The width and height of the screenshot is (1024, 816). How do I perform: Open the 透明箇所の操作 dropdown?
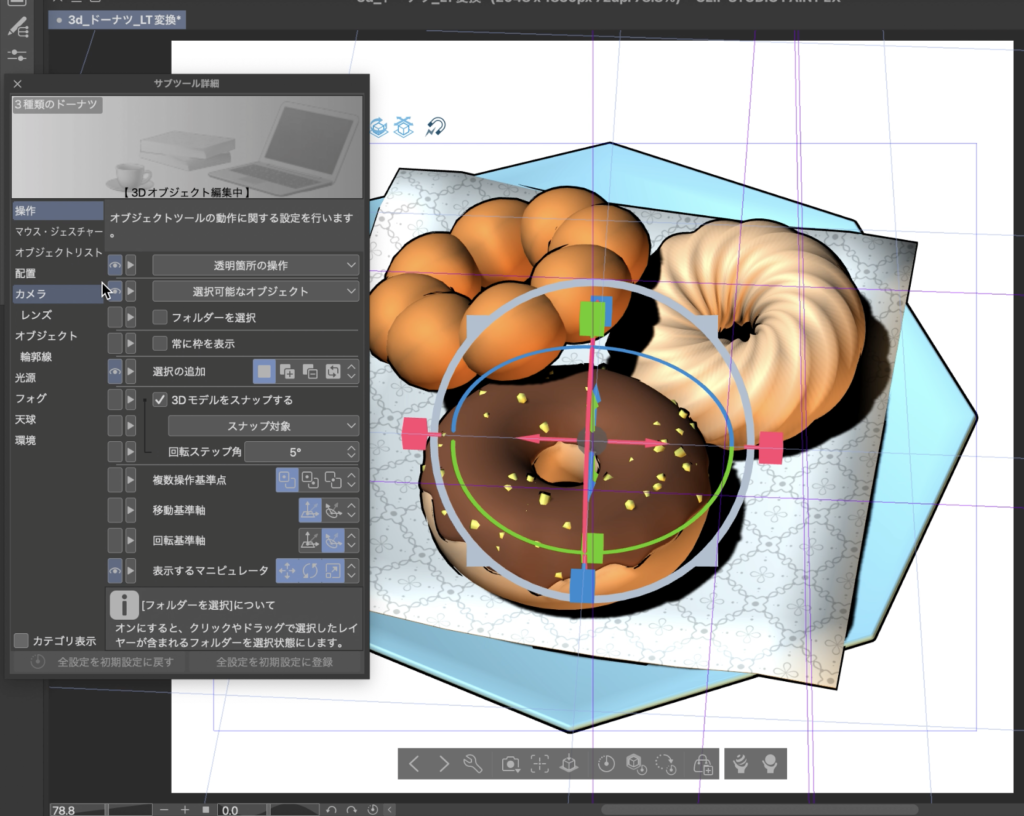pos(255,265)
